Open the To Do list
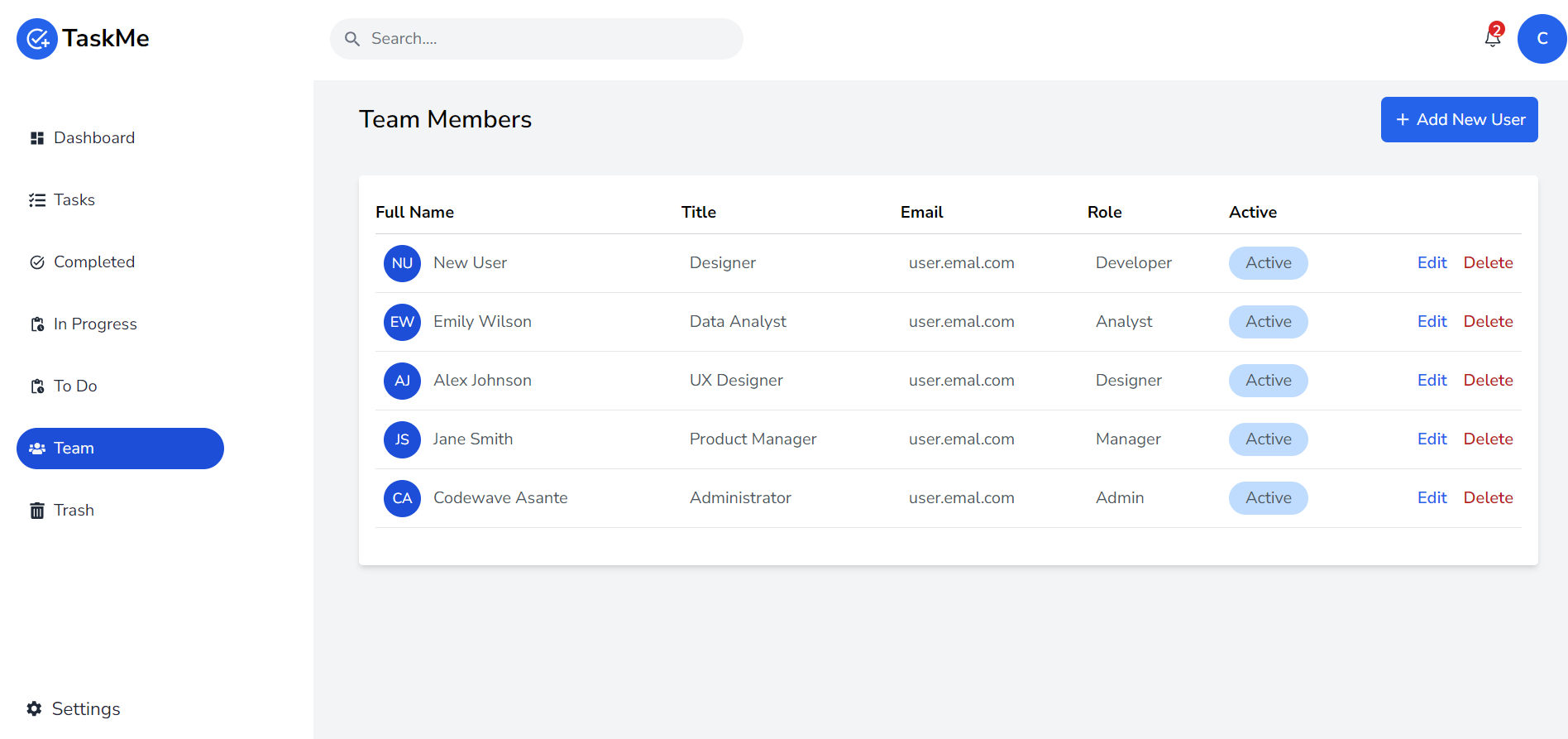Image resolution: width=1568 pixels, height=739 pixels. pyautogui.click(x=120, y=386)
